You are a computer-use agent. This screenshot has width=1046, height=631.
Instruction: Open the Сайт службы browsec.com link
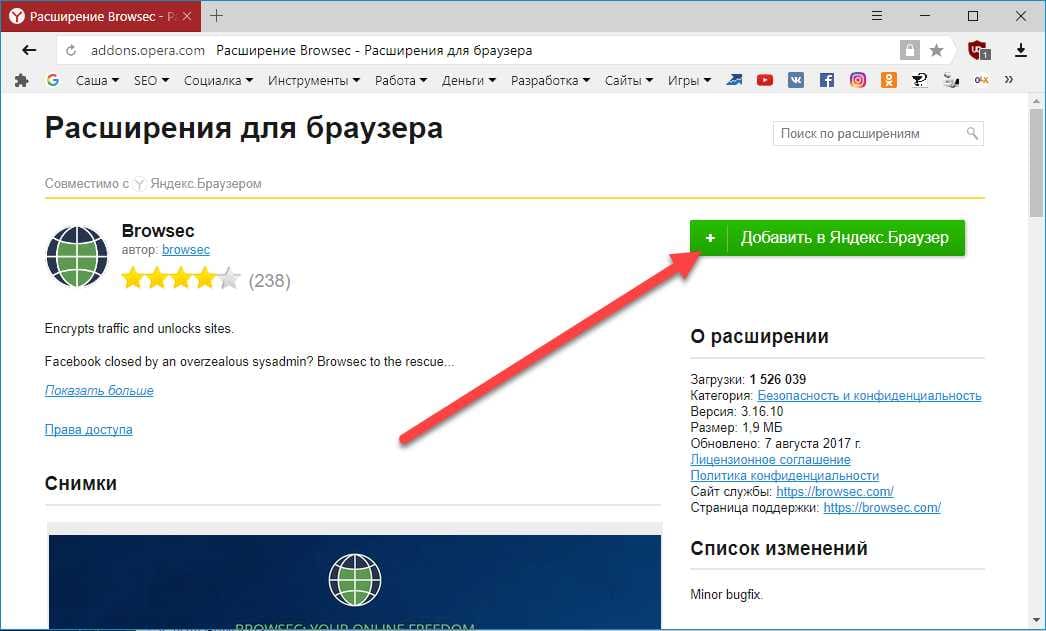835,492
